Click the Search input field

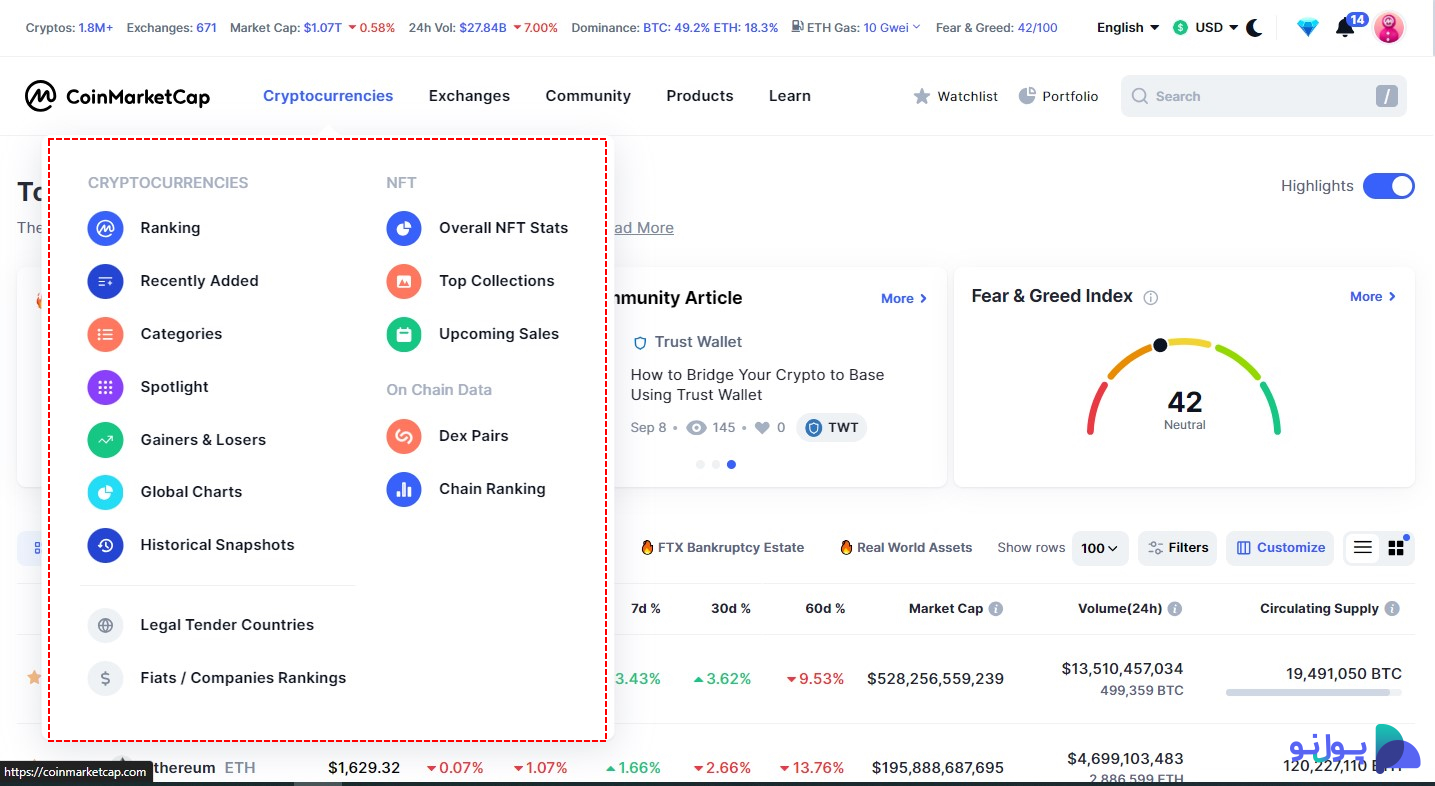point(1263,96)
